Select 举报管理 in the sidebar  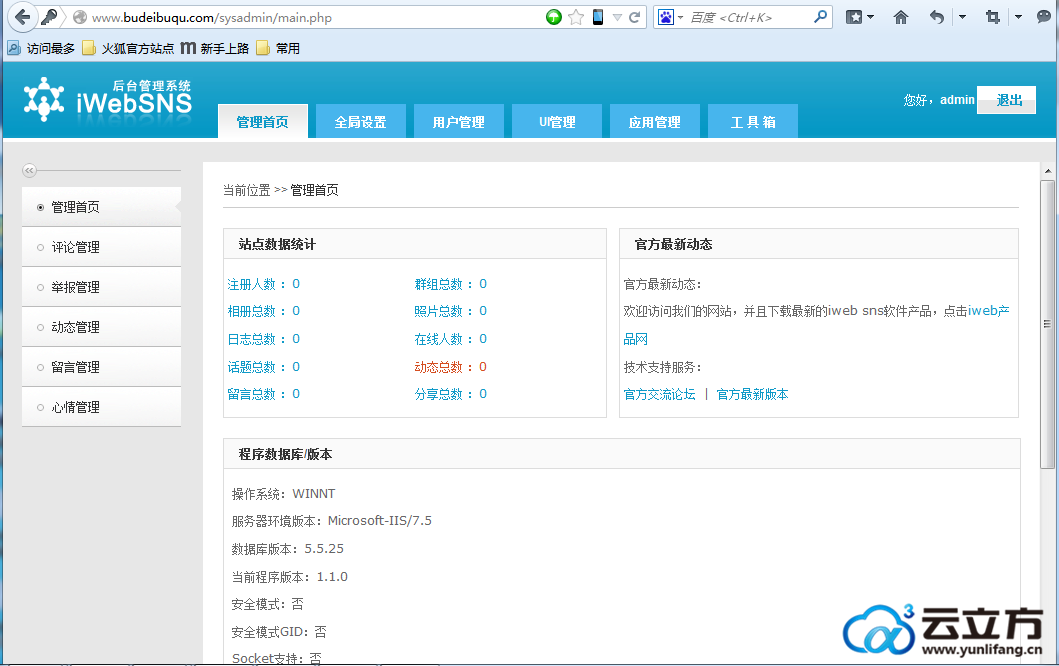pos(101,287)
